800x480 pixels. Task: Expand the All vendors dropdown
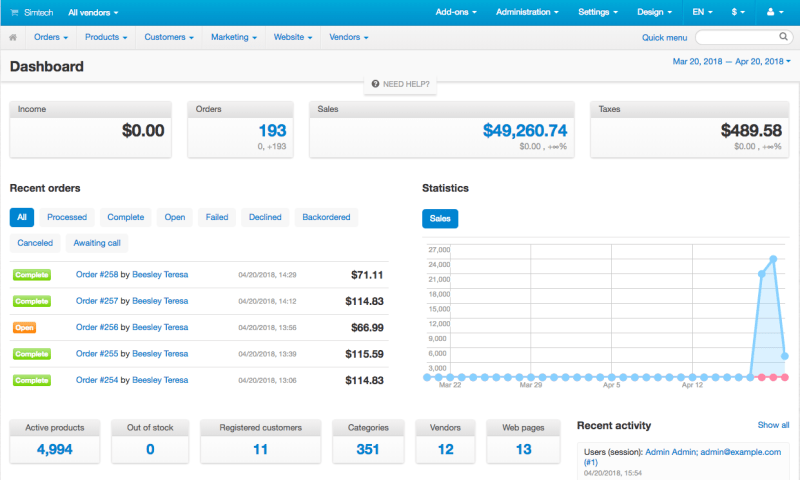point(93,12)
